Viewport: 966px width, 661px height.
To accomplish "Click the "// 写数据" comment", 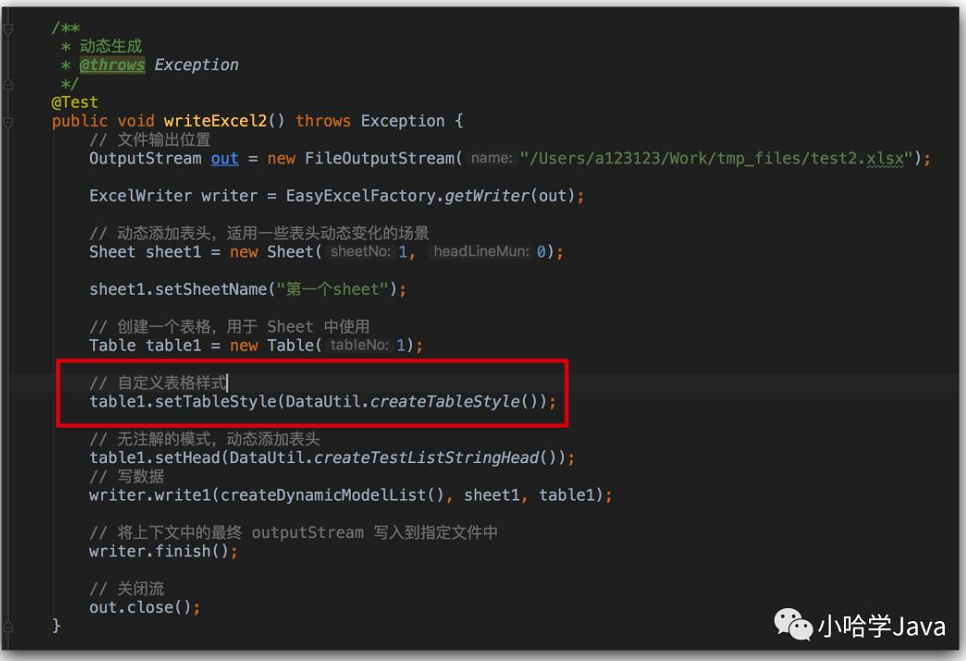I will pyautogui.click(x=127, y=476).
